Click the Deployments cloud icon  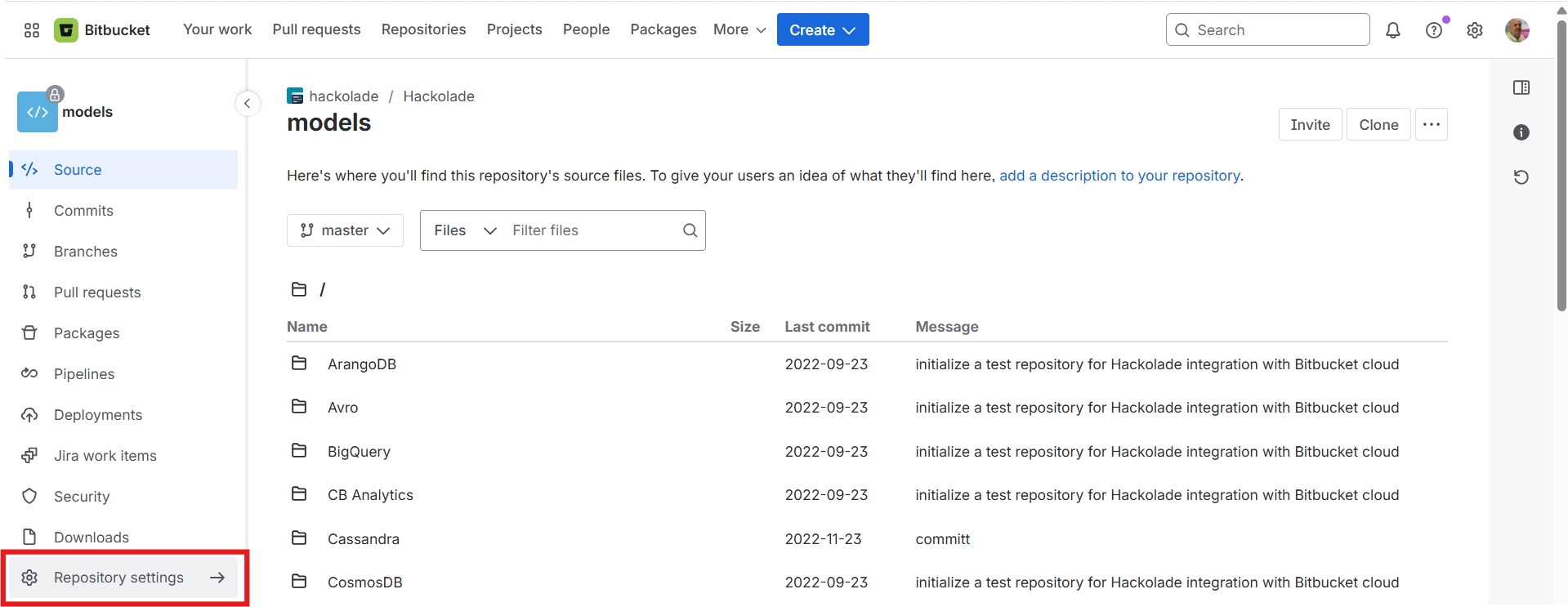tap(29, 415)
